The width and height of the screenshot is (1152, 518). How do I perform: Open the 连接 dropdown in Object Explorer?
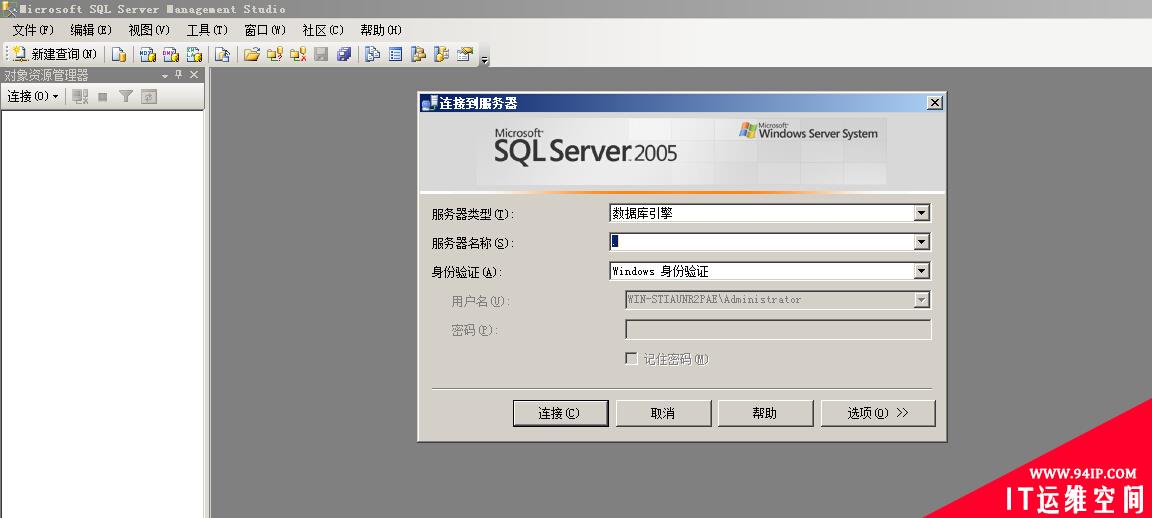point(32,96)
